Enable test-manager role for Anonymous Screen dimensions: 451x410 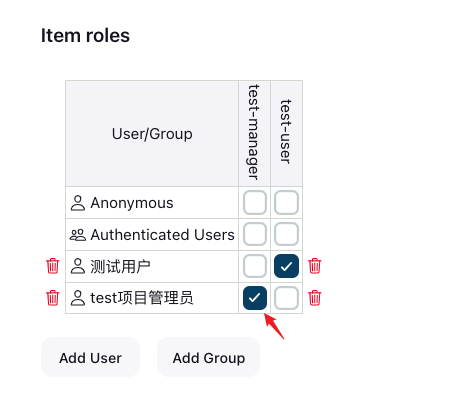point(255,202)
